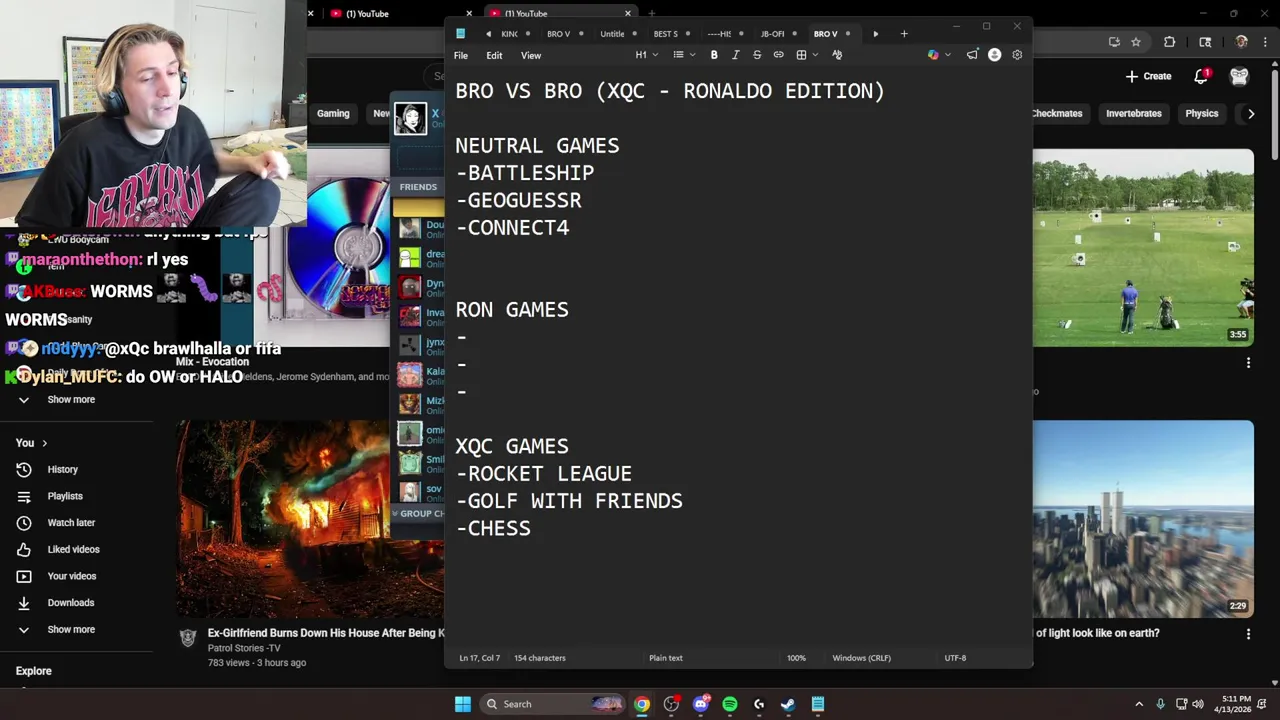Expand the You section chevron
1280x720 pixels.
(44, 443)
